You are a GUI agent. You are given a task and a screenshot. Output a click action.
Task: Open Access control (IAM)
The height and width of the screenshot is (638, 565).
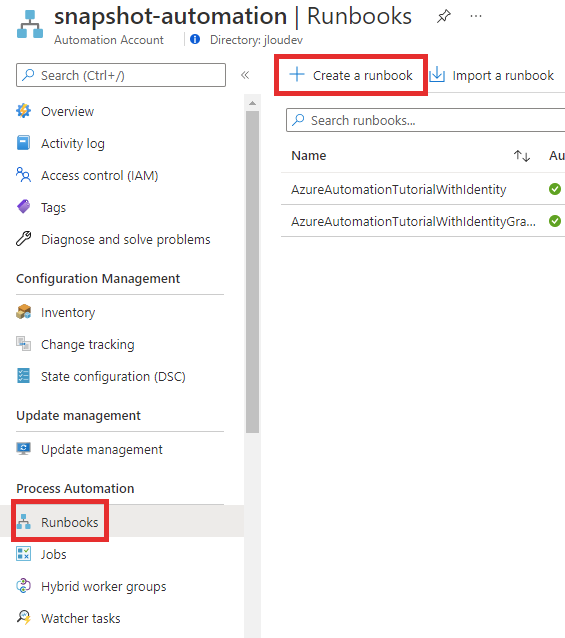pyautogui.click(x=100, y=176)
